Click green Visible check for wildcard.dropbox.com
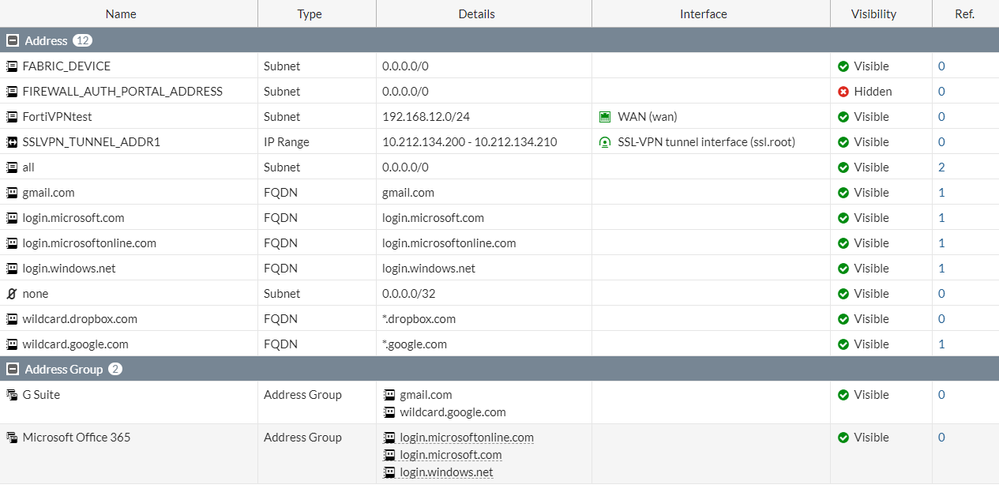This screenshot has height=485, width=999. click(843, 319)
